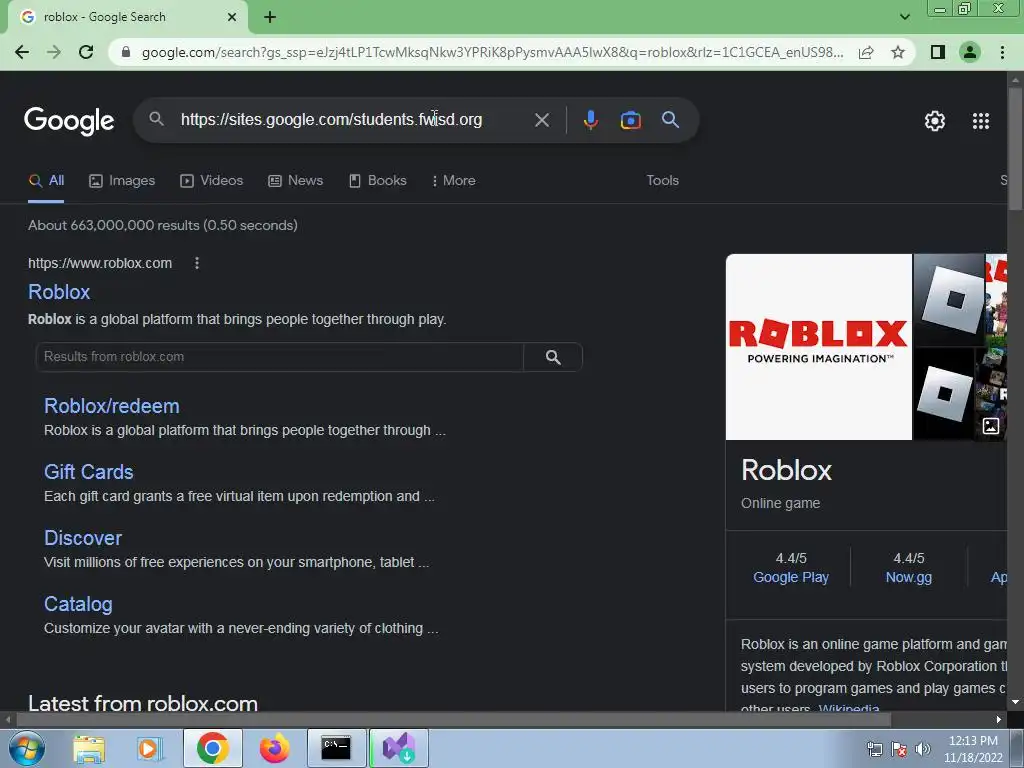Select the All results tab
The width and height of the screenshot is (1024, 768).
46,181
